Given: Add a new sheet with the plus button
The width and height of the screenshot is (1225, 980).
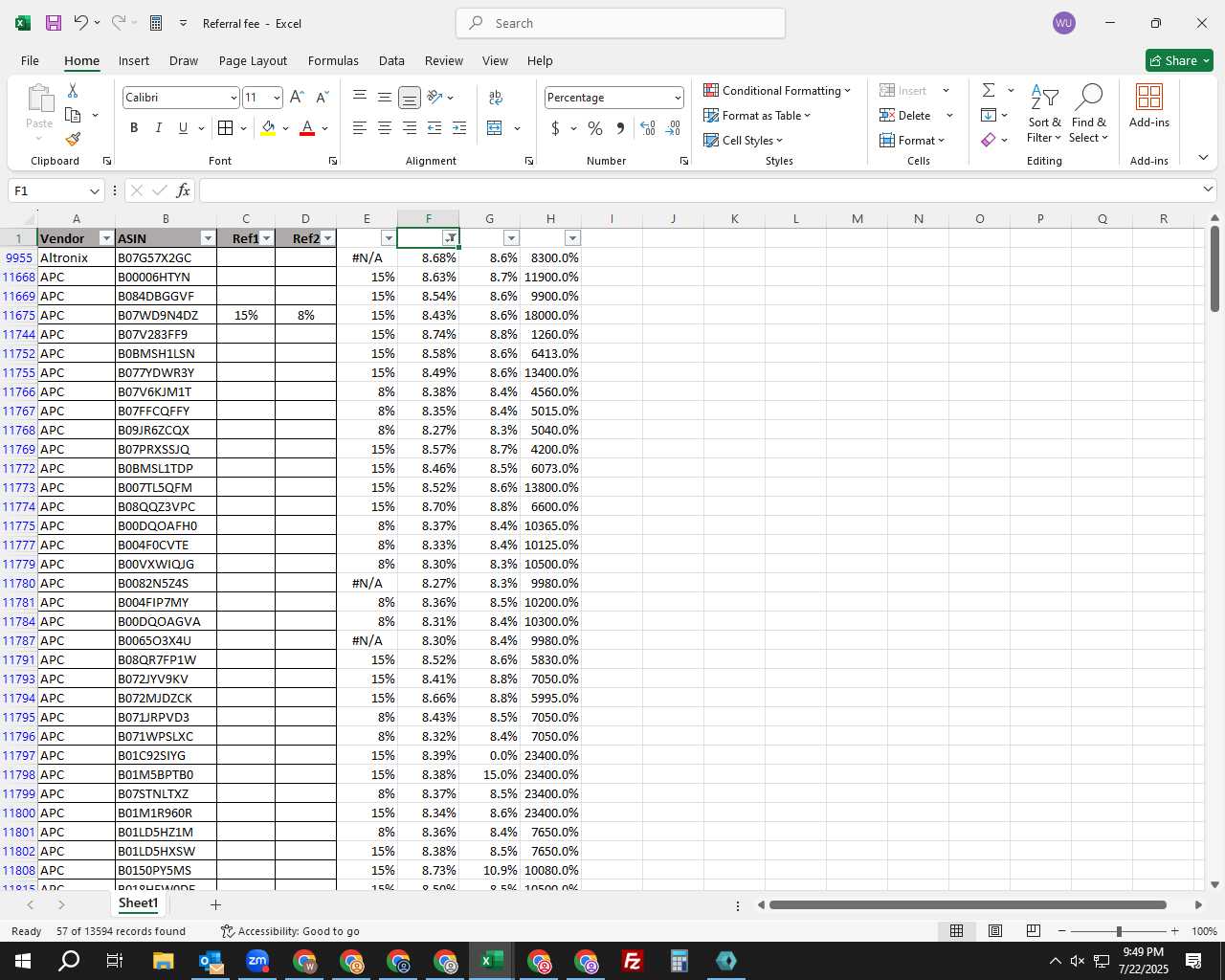Looking at the screenshot, I should pos(215,904).
